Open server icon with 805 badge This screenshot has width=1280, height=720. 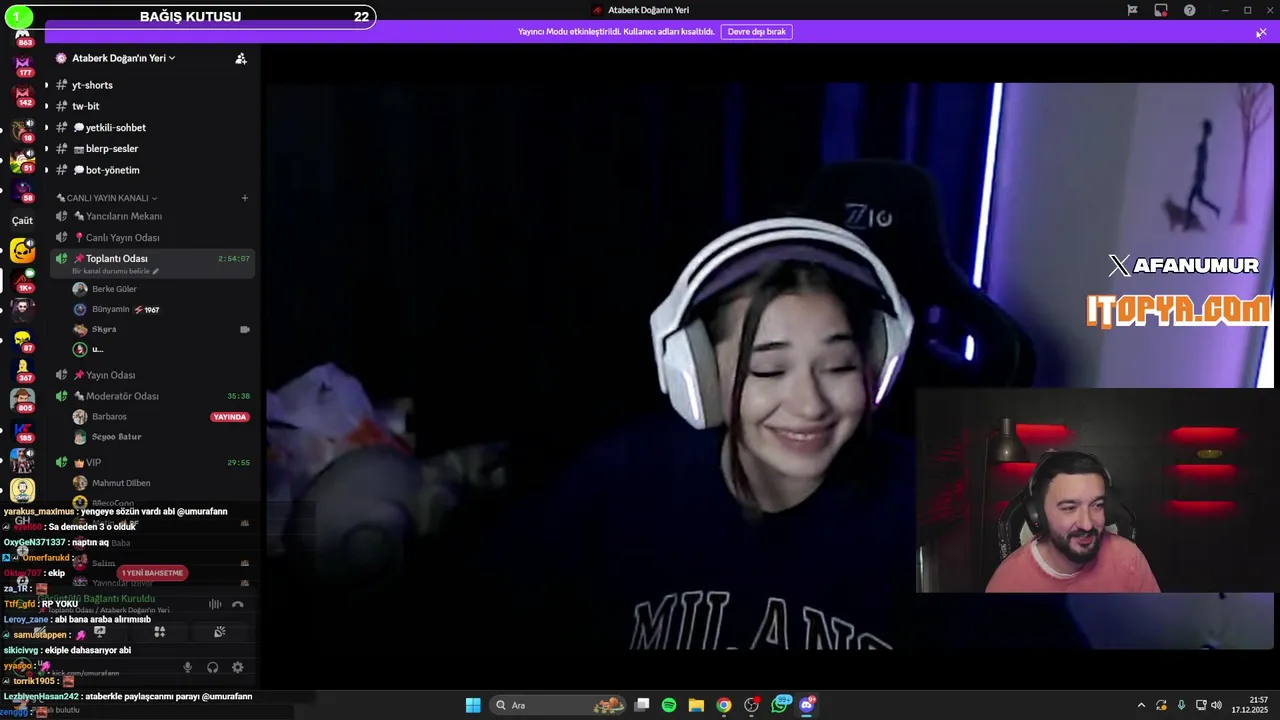tap(22, 400)
